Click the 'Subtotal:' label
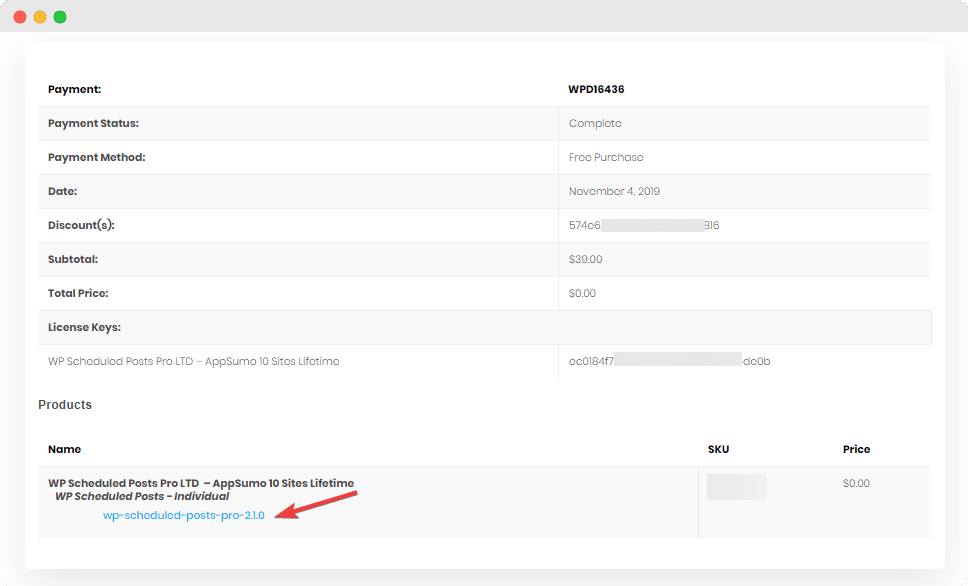Image resolution: width=968 pixels, height=586 pixels. click(x=73, y=259)
